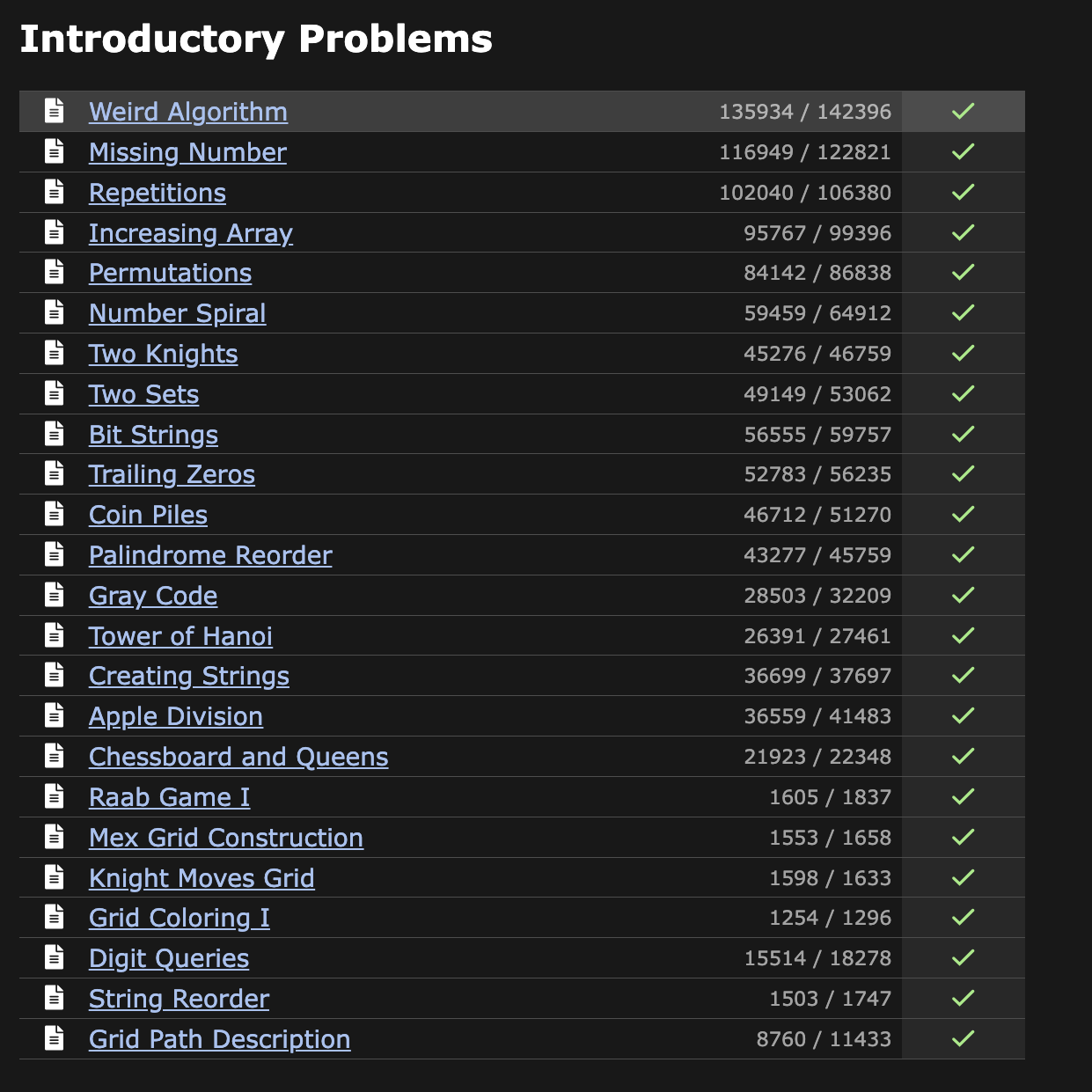Image resolution: width=1092 pixels, height=1092 pixels.
Task: Click the solved checkmark on Digit Queries row
Action: point(963,957)
